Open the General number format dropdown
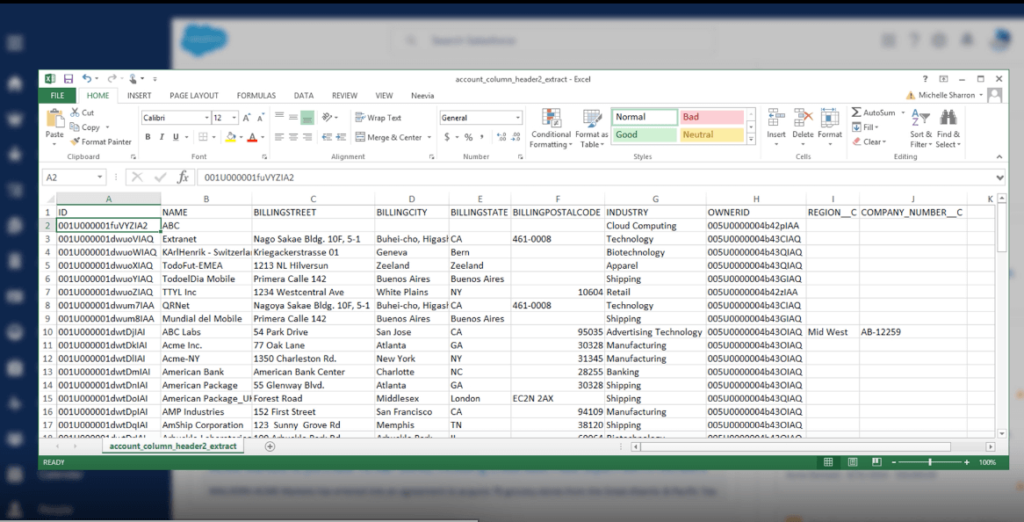 coord(519,118)
